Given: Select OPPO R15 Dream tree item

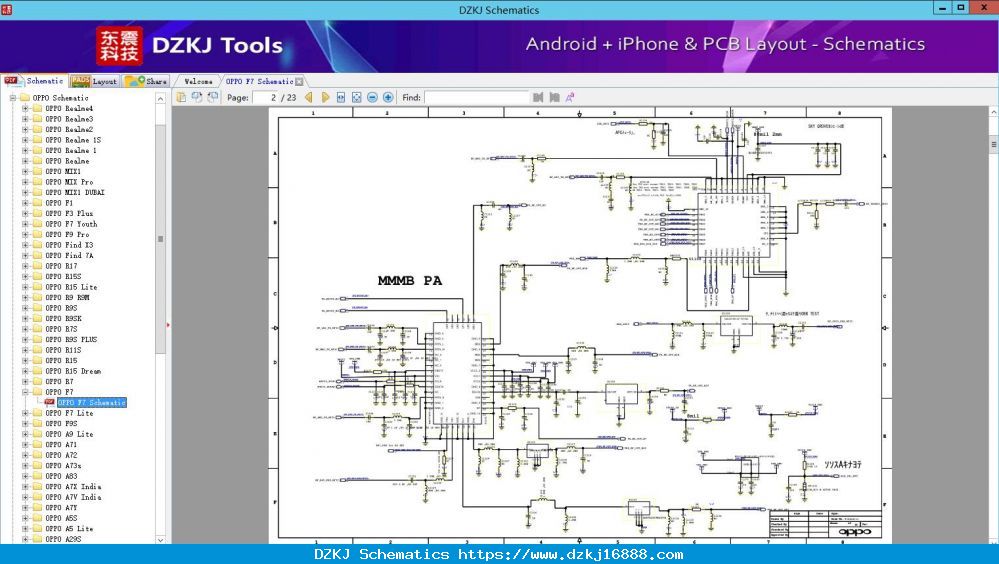Looking at the screenshot, I should click(73, 371).
